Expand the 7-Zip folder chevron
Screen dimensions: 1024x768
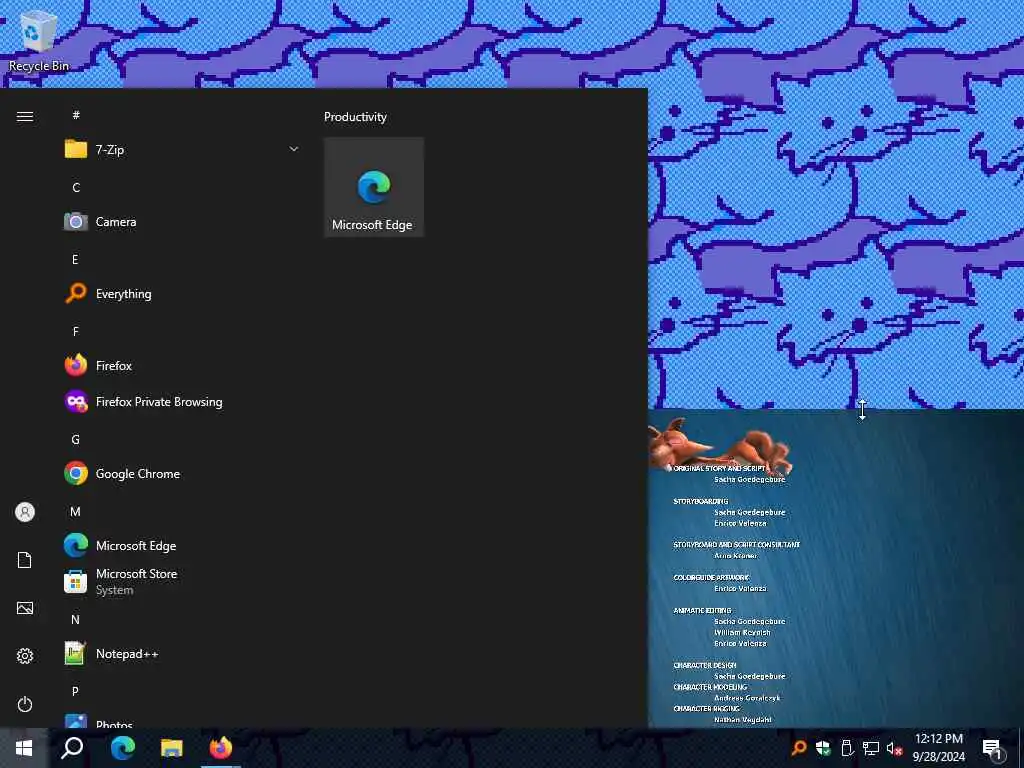coord(294,150)
